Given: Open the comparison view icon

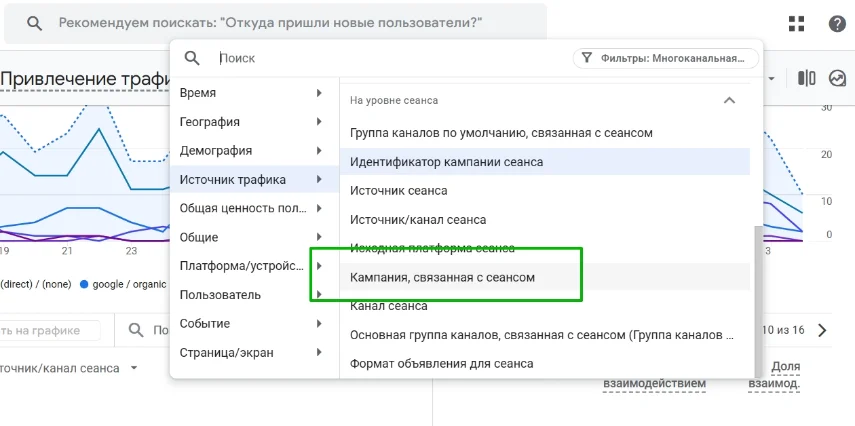Looking at the screenshot, I should (807, 78).
